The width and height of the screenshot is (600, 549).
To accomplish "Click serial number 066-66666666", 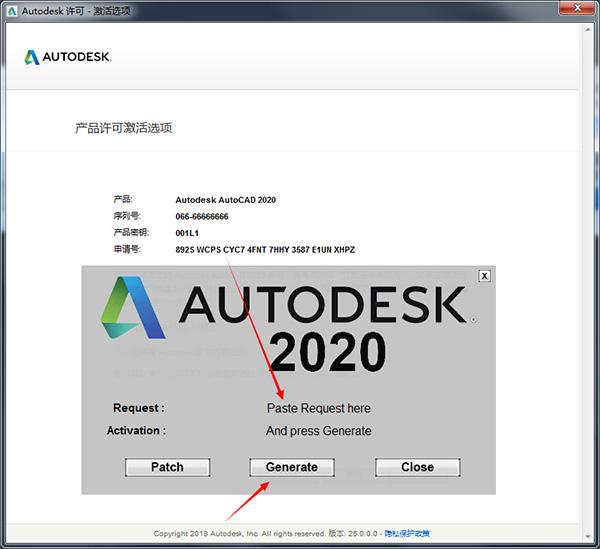I will (x=202, y=217).
